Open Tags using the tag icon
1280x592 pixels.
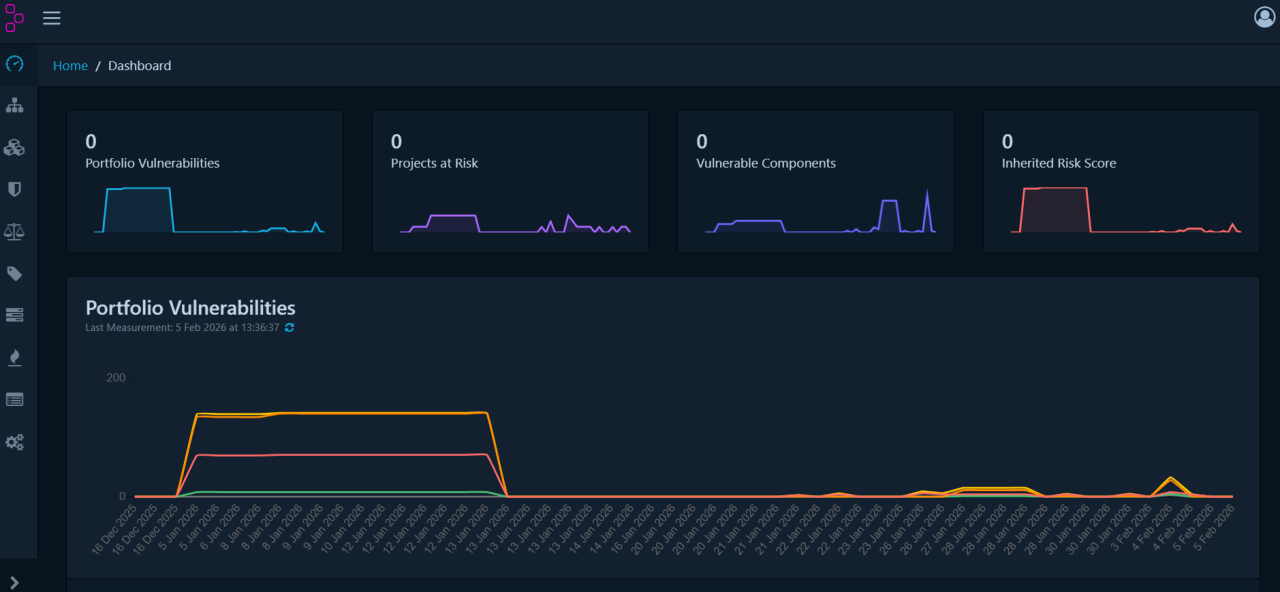[x=14, y=274]
